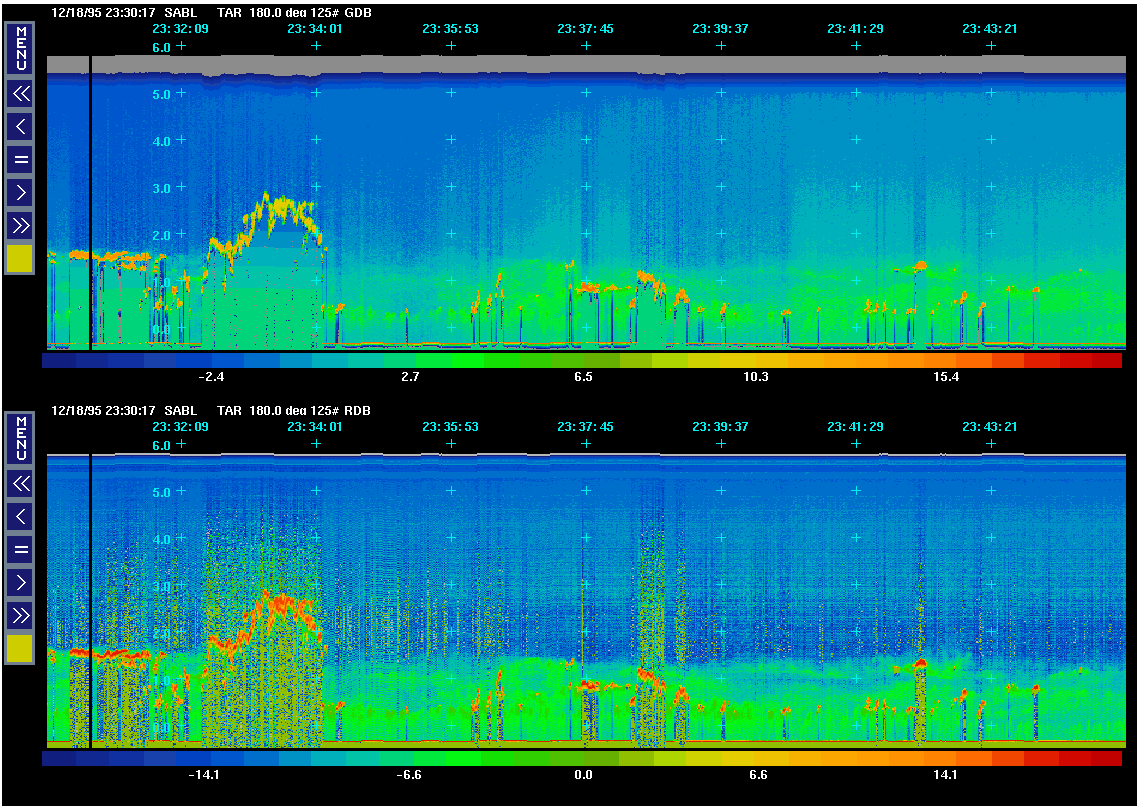Step forward with RDB single-right arrow
1141x810 pixels.
[20, 581]
